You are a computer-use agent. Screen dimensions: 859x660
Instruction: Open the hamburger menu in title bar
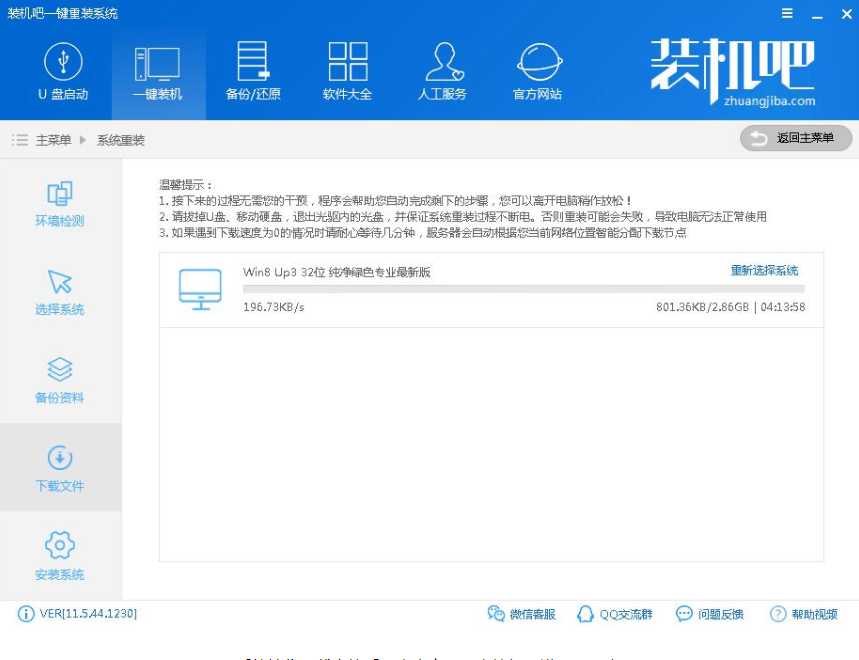(787, 13)
